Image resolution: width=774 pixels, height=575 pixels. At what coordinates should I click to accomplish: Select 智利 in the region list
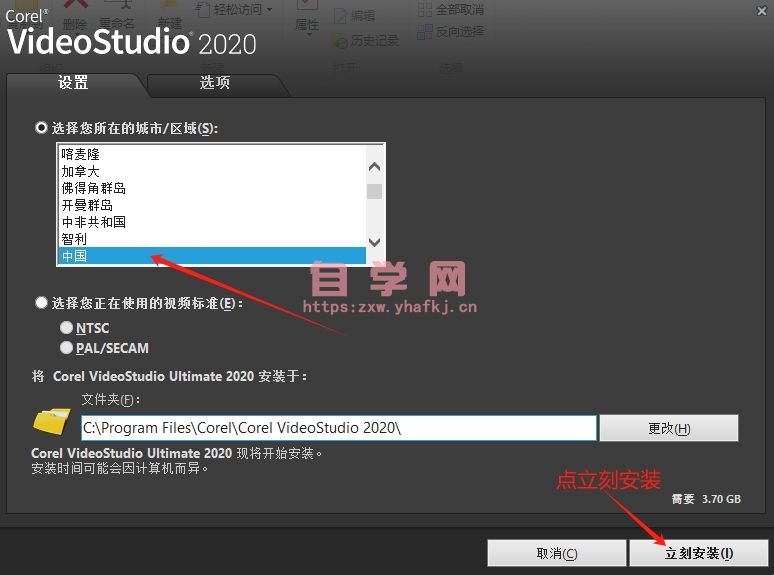pos(75,239)
